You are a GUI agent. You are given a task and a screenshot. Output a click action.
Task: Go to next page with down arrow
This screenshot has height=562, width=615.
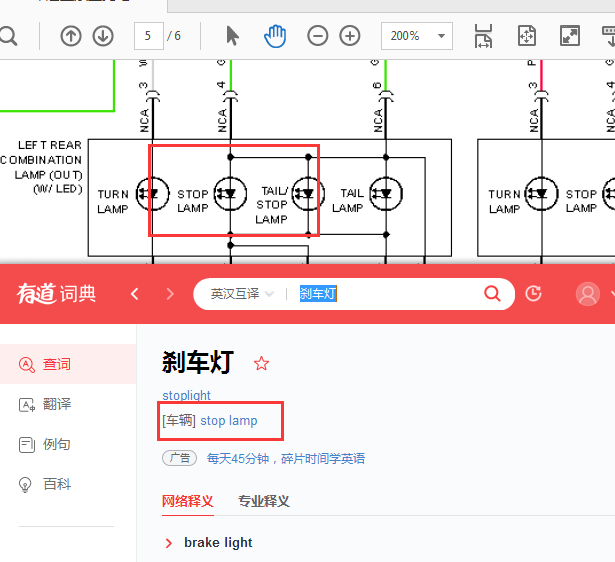coord(103,36)
